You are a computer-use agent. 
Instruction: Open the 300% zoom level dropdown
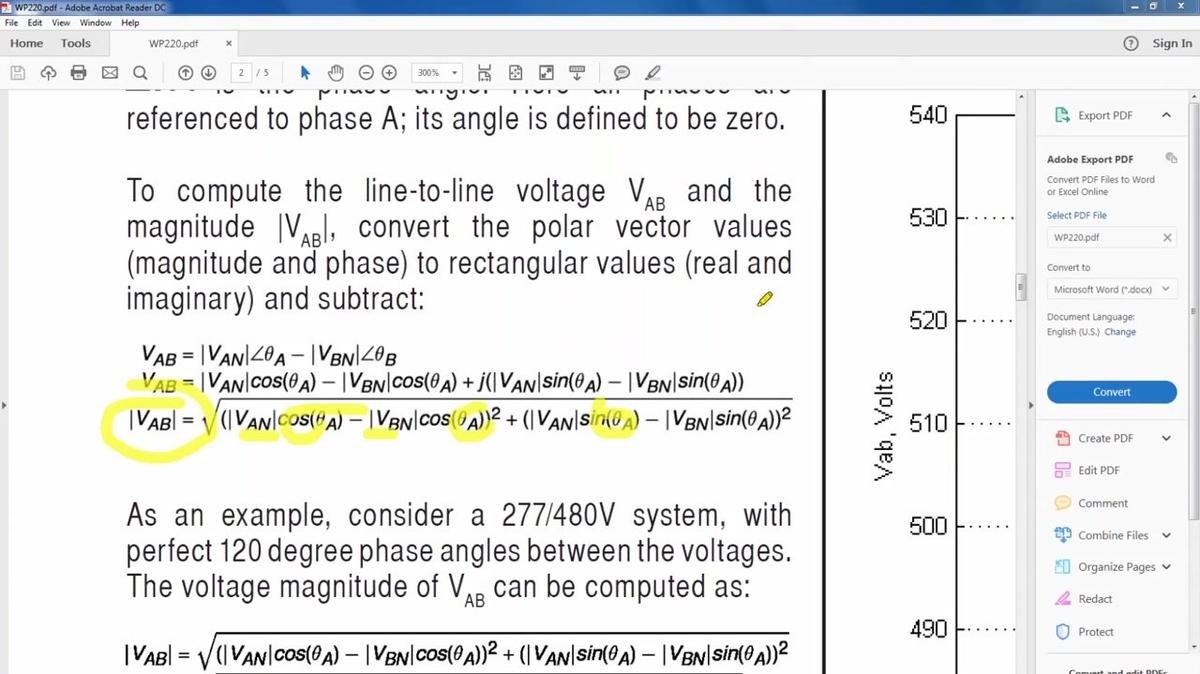coord(438,73)
